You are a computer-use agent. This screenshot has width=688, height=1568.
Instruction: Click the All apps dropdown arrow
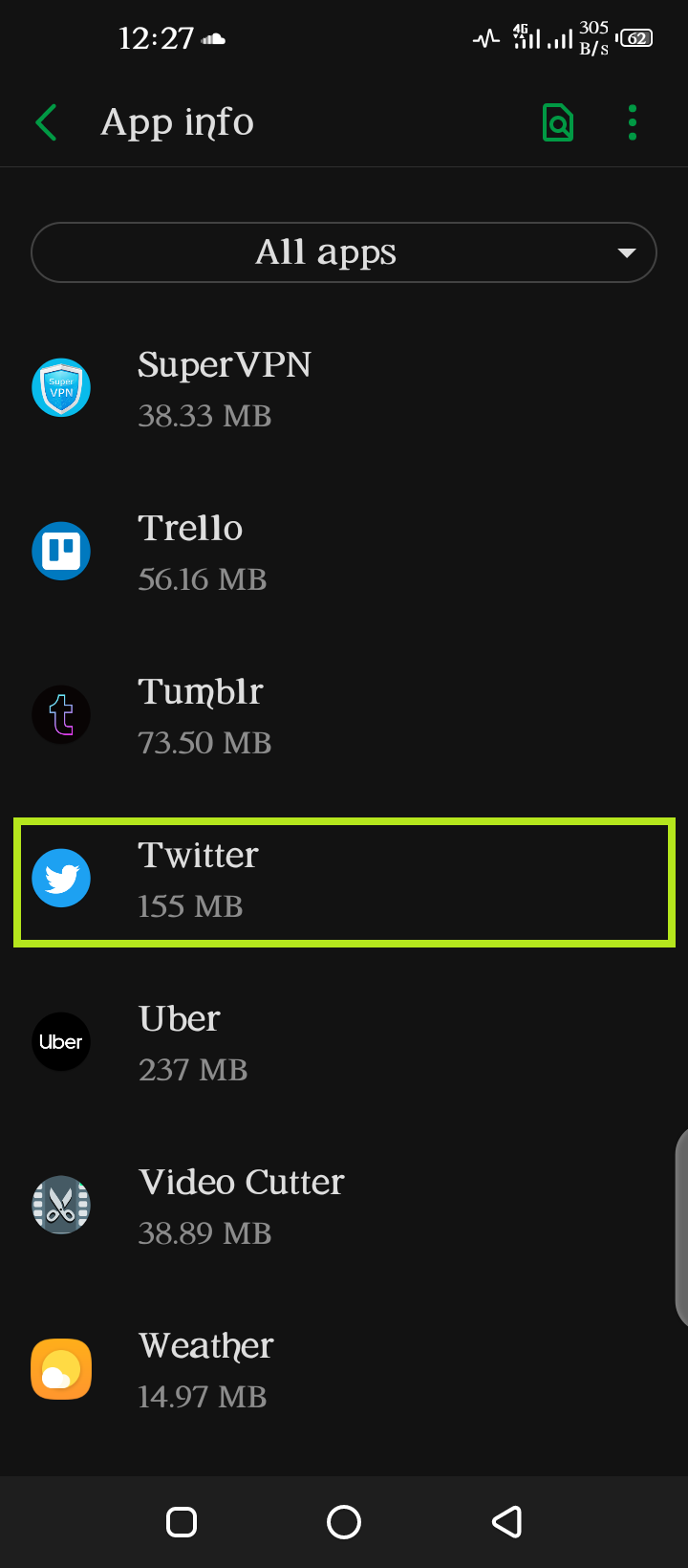click(627, 253)
